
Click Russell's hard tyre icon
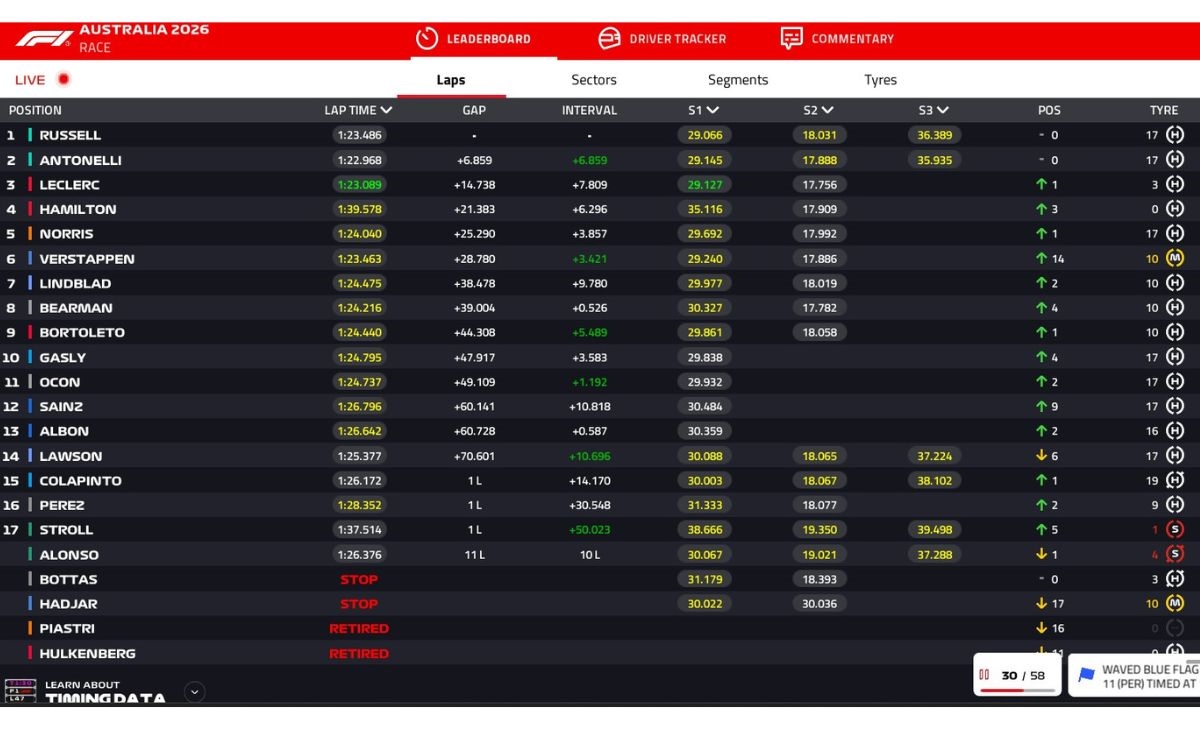[1175, 135]
